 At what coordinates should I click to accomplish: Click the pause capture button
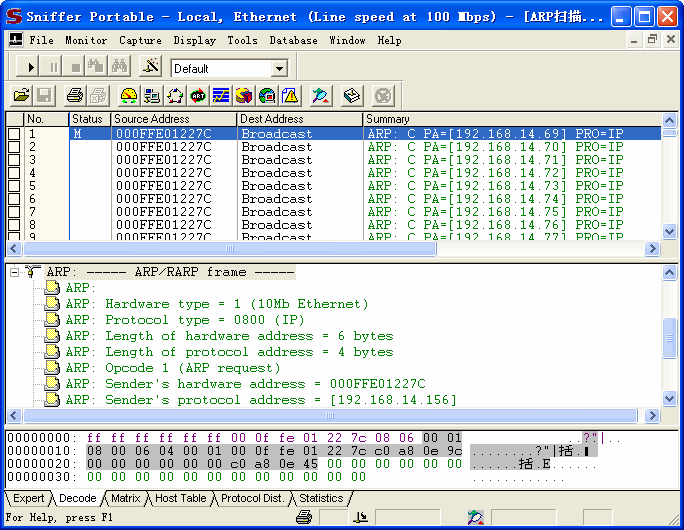(53, 67)
